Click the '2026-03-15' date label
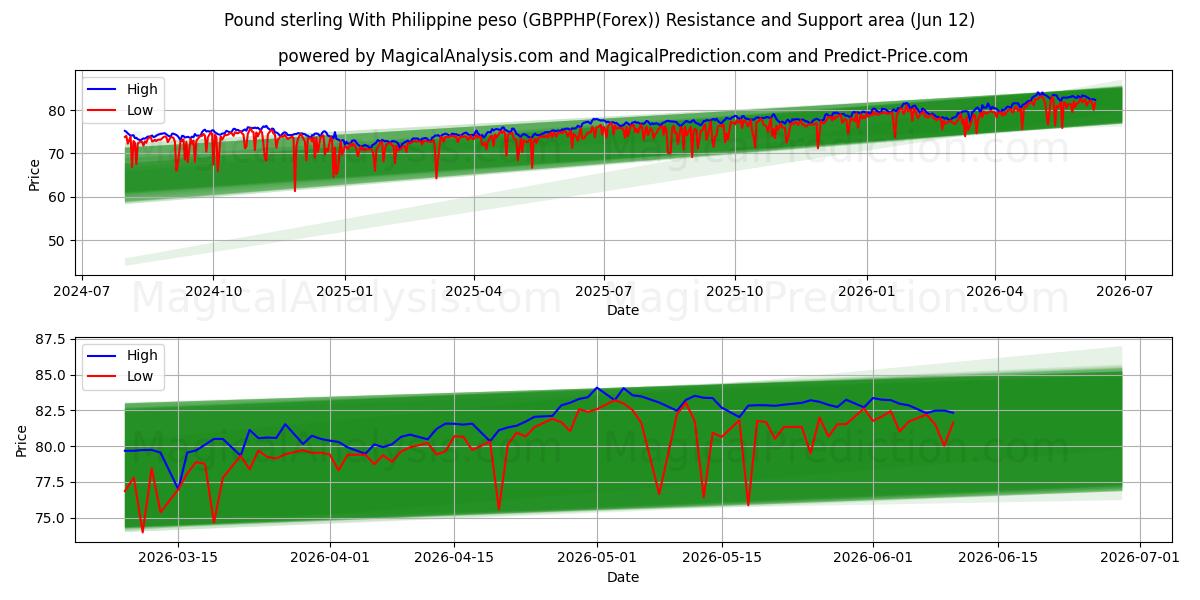This screenshot has height=600, width=1200. click(177, 557)
